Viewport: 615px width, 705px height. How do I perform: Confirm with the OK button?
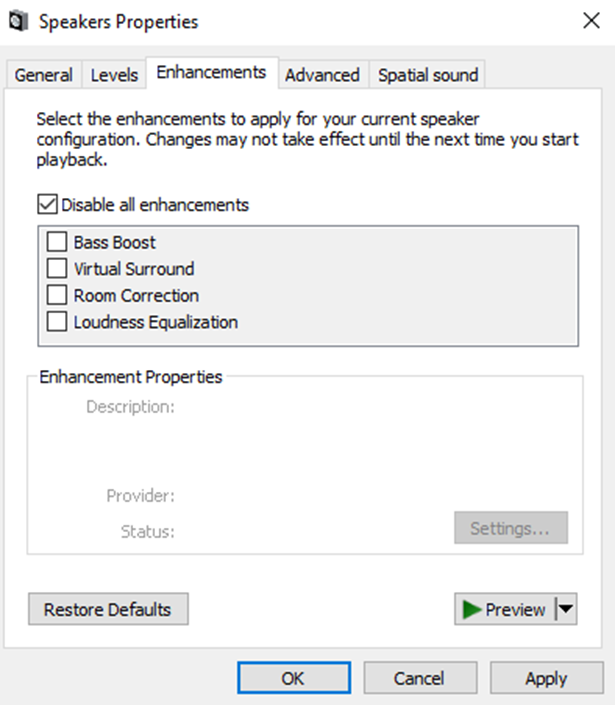[293, 678]
